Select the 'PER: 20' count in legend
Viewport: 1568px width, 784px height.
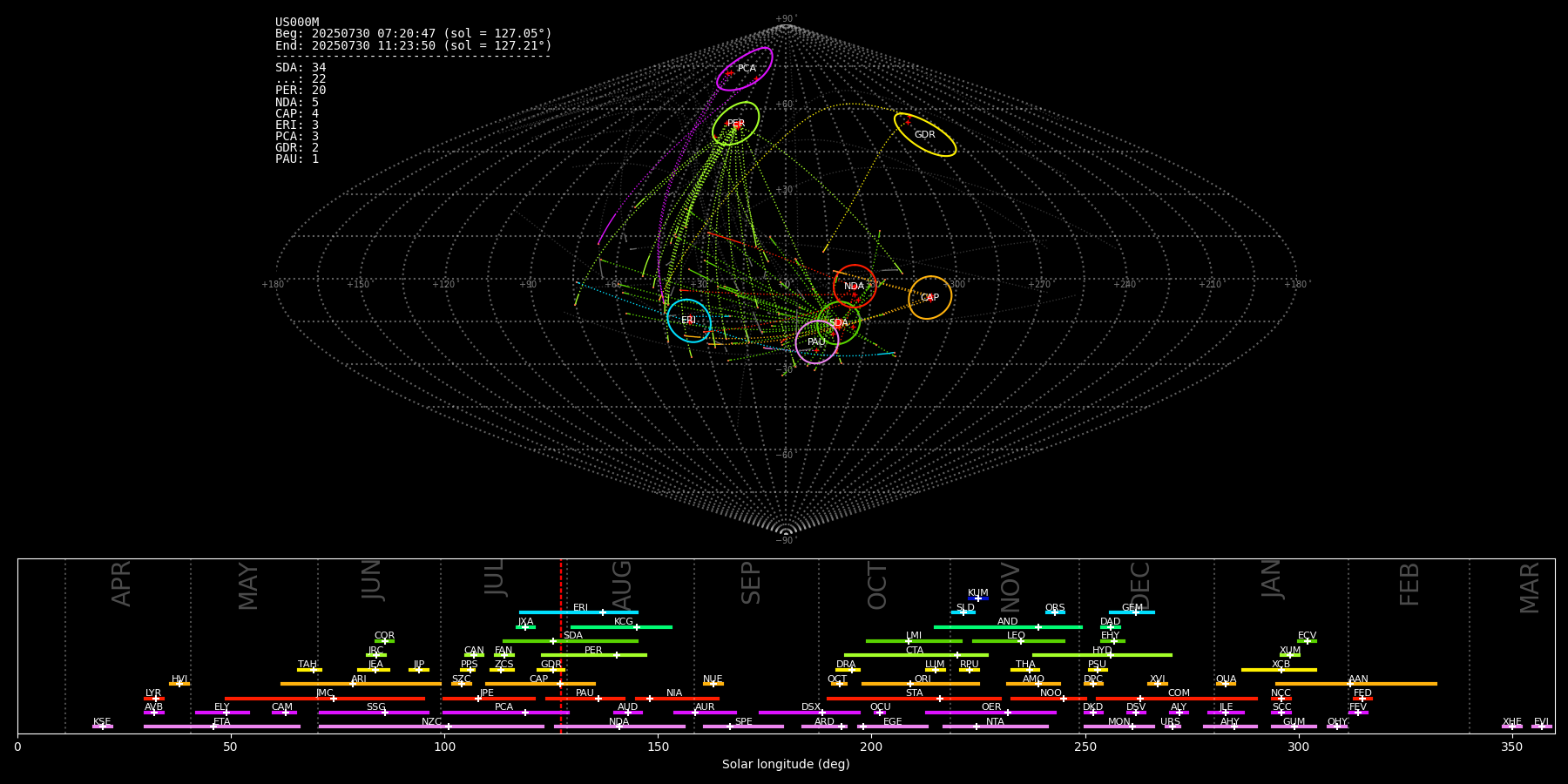click(x=301, y=91)
